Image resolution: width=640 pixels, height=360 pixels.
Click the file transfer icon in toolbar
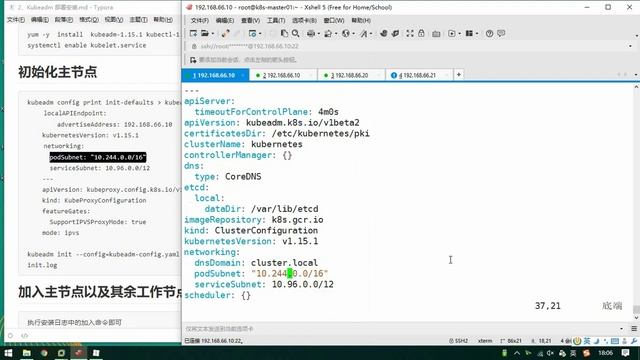coord(328,33)
